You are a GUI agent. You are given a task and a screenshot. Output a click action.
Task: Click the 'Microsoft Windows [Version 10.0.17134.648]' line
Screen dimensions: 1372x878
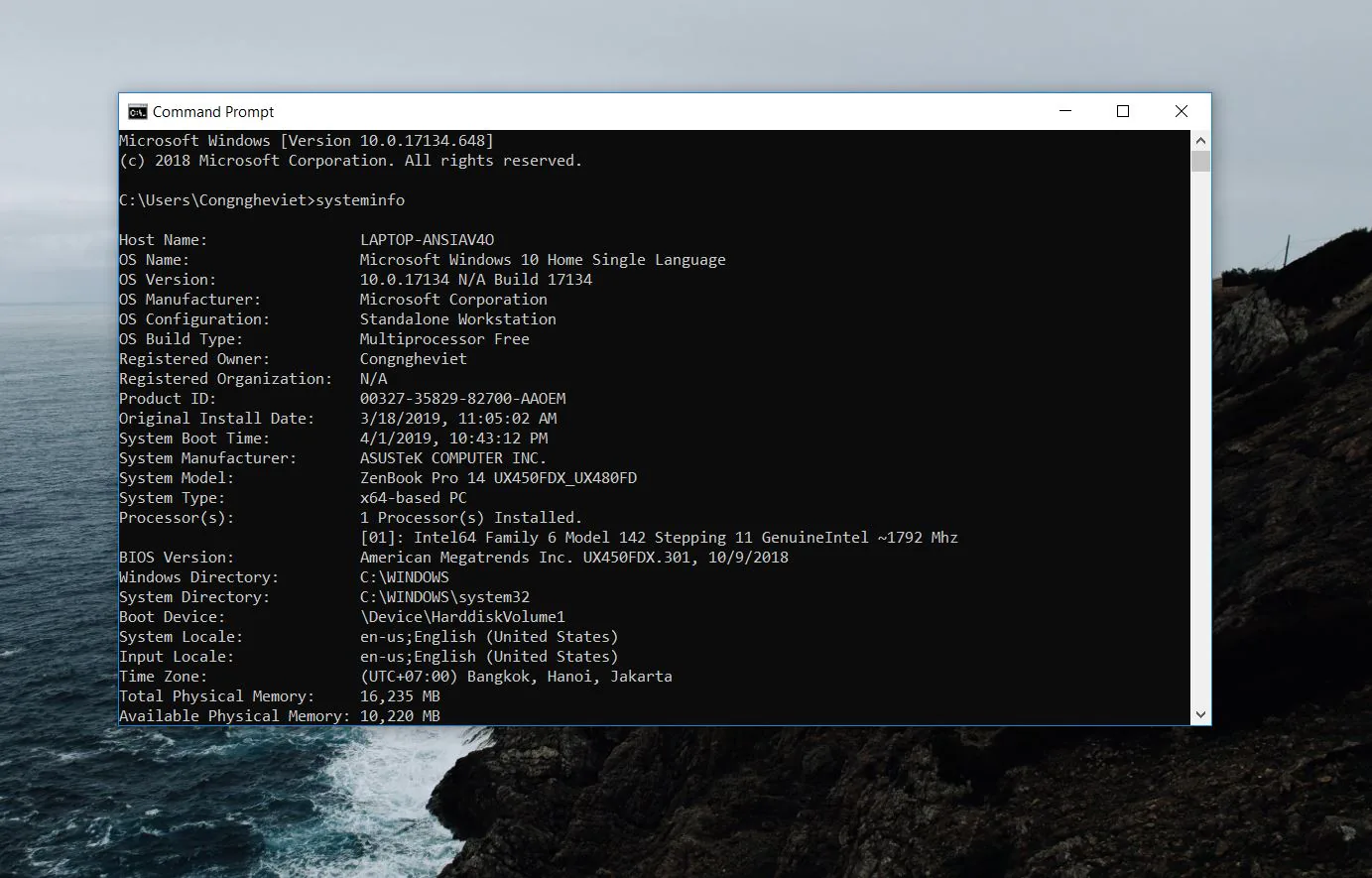(x=307, y=141)
